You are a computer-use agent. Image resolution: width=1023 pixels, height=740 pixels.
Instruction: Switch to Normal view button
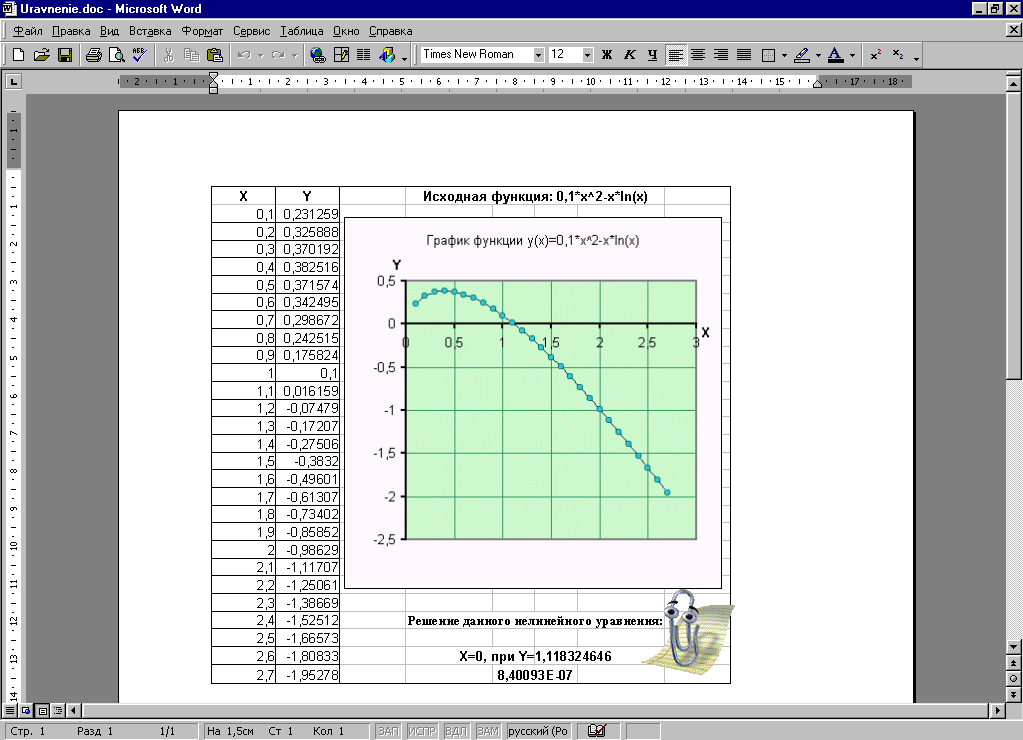coord(10,711)
